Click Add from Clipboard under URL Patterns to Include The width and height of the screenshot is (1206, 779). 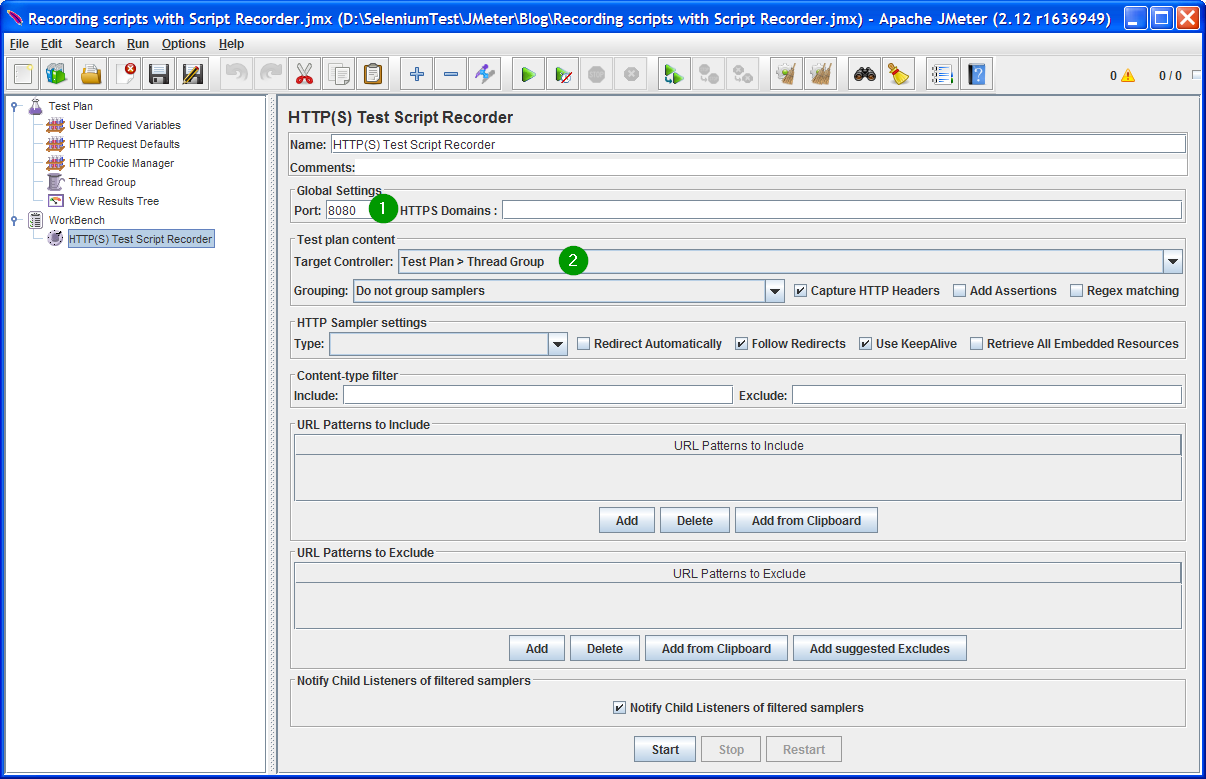[806, 519]
